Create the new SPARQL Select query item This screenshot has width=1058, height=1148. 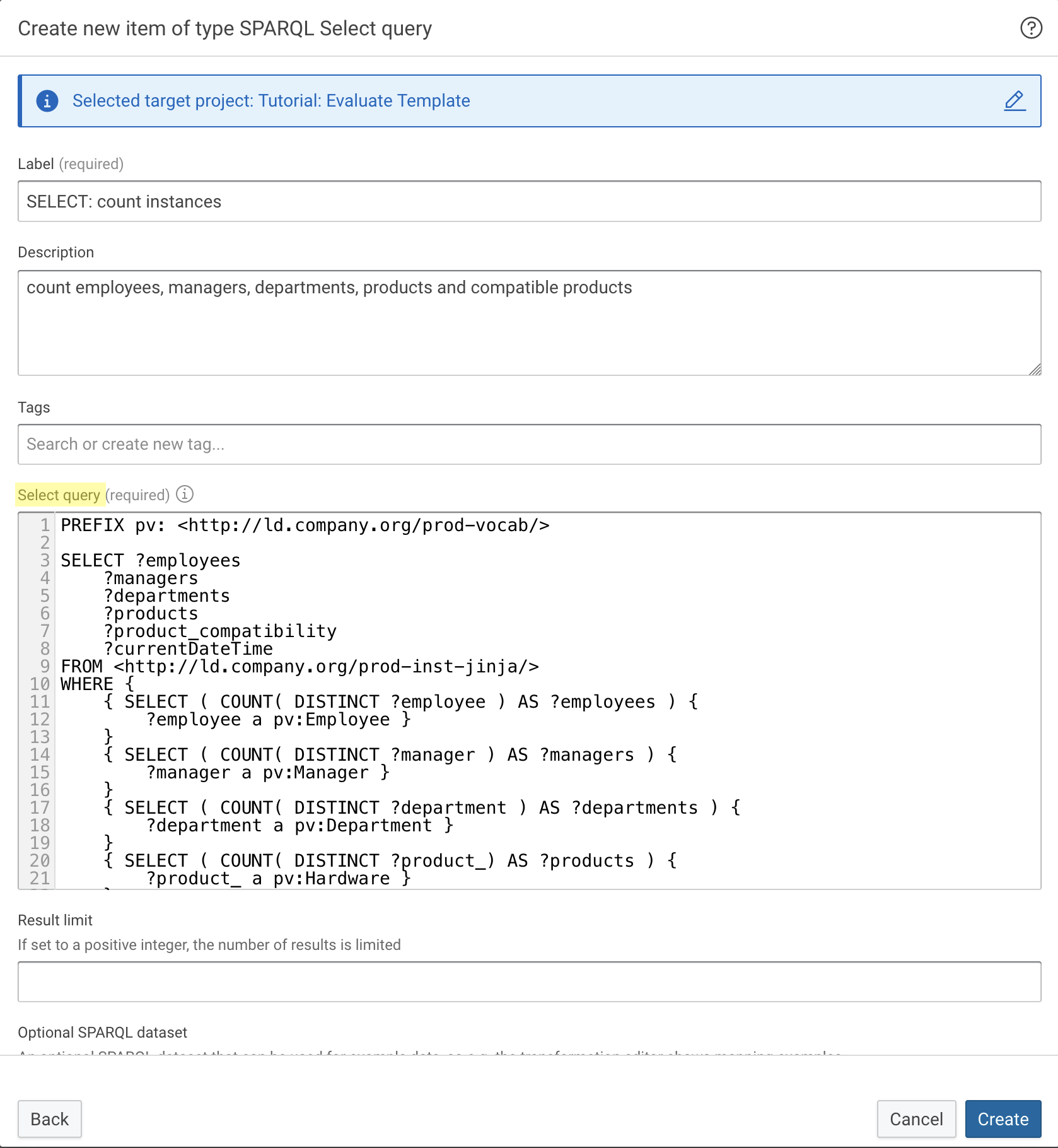pyautogui.click(x=1003, y=1119)
